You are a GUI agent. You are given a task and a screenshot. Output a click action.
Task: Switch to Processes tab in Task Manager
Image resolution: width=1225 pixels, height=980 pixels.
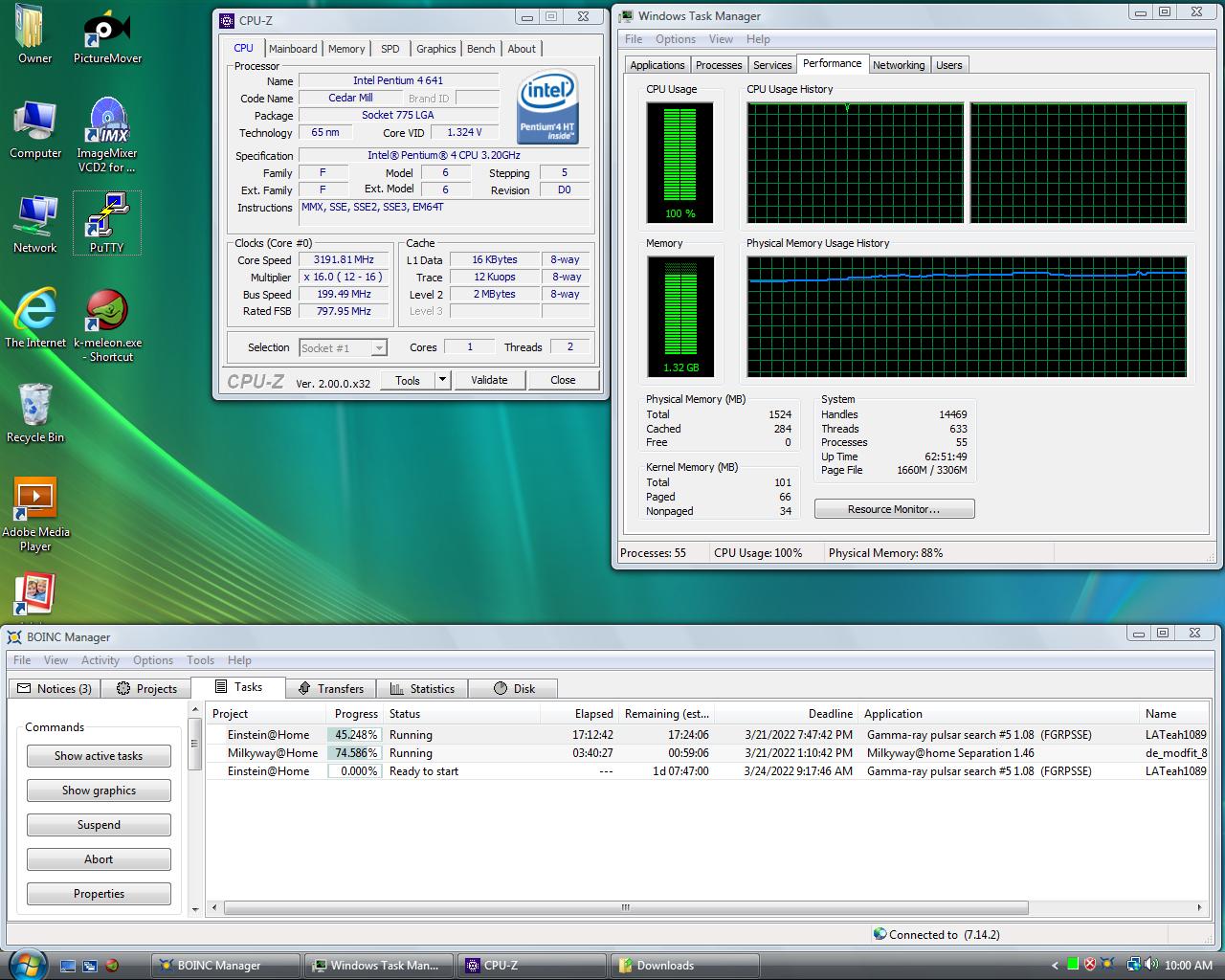pyautogui.click(x=719, y=65)
